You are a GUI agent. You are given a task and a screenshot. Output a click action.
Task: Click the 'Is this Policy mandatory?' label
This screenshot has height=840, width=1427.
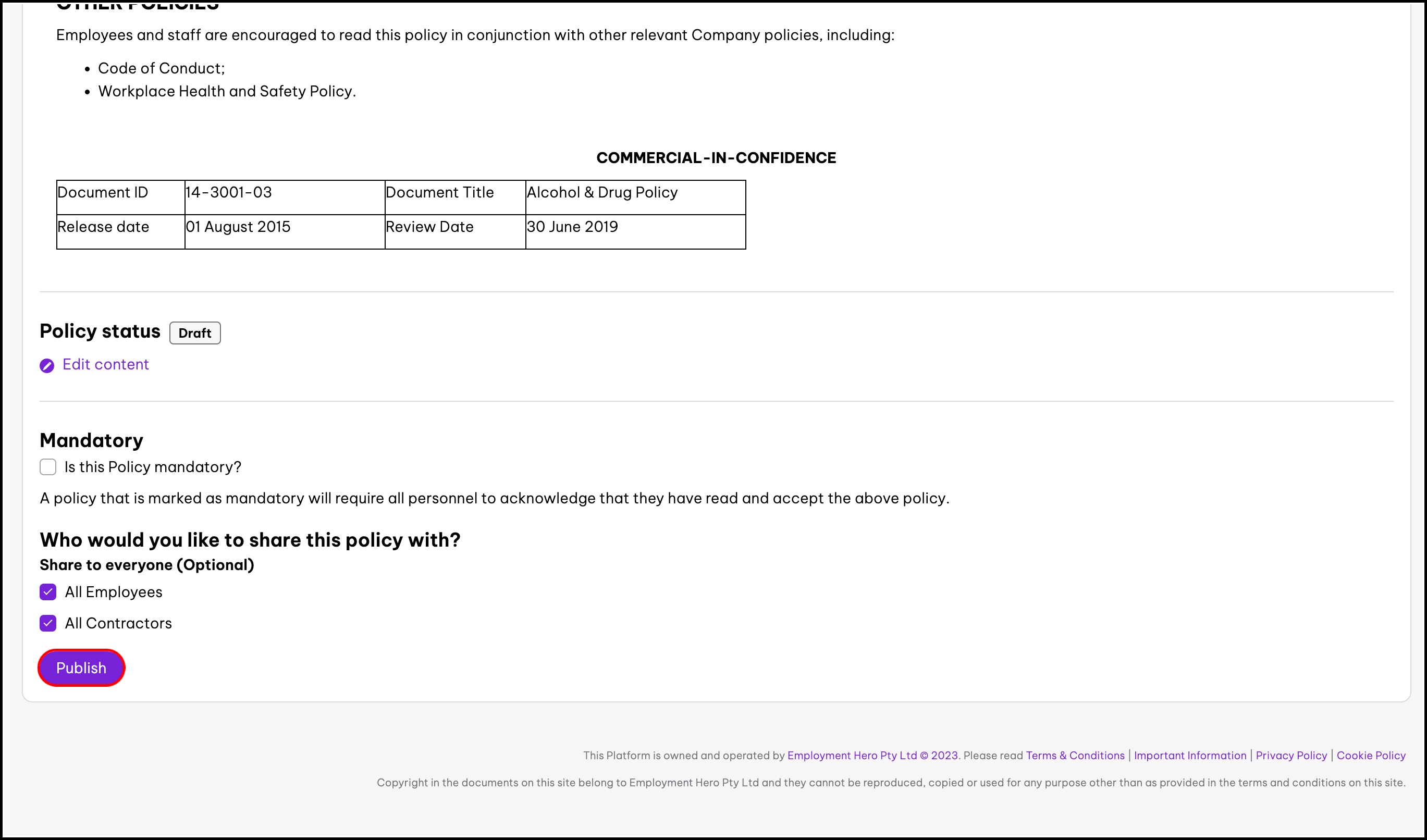coord(152,467)
